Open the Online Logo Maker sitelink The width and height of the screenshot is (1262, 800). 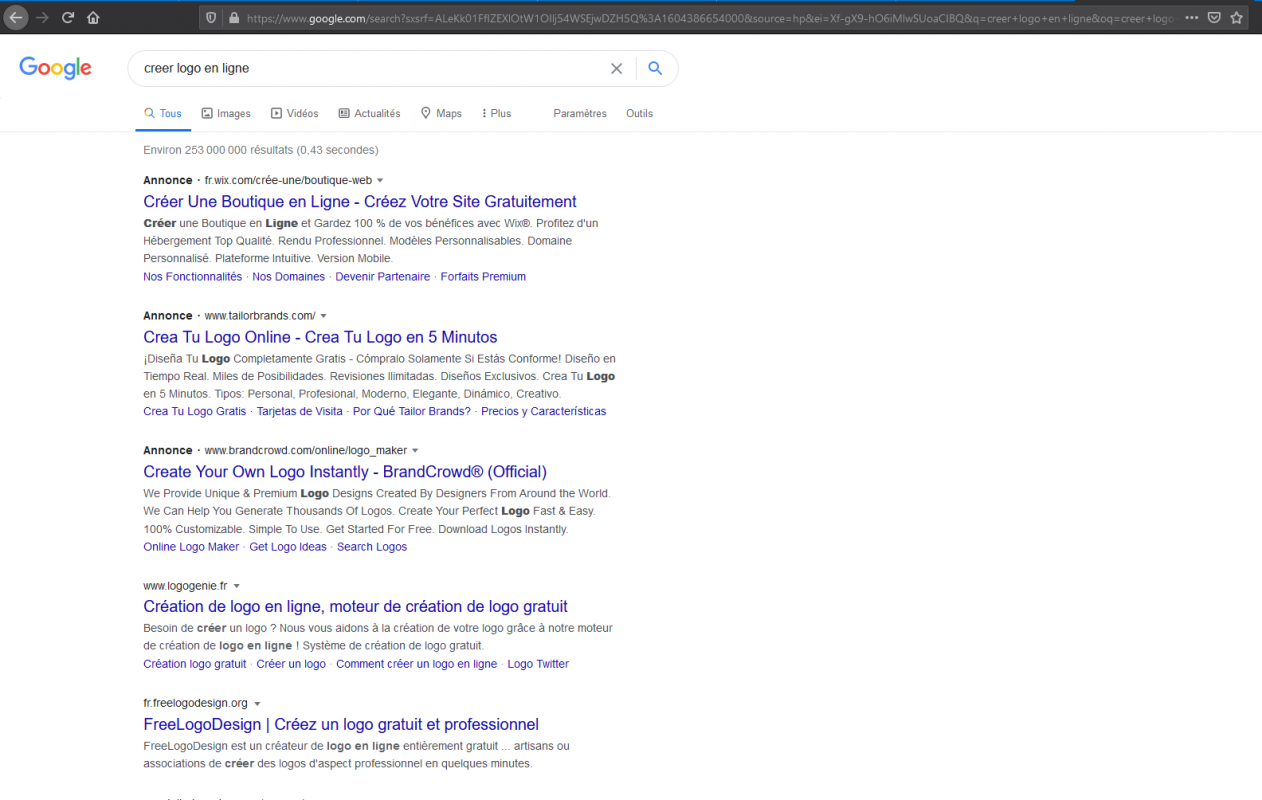tap(191, 547)
